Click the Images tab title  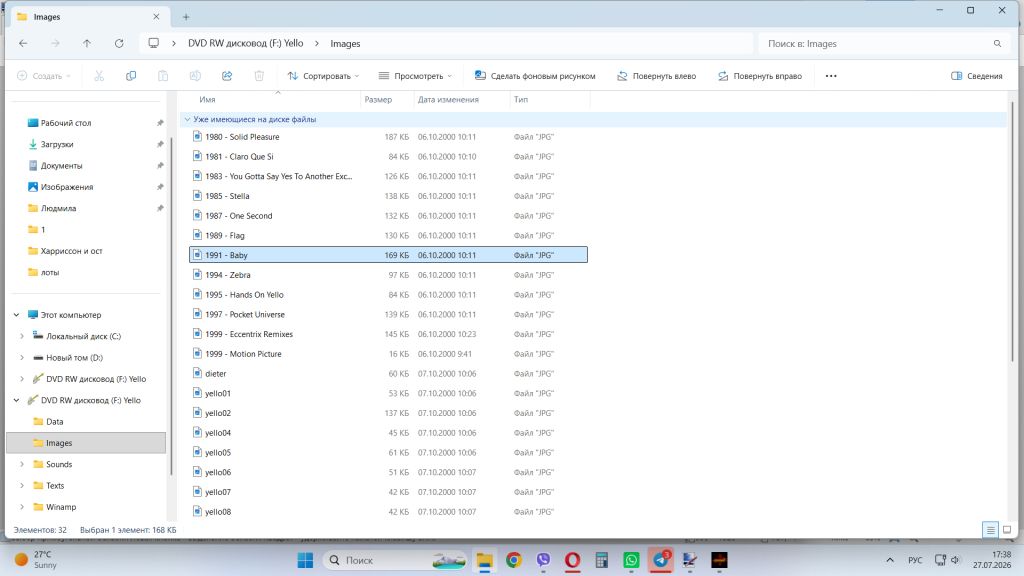pyautogui.click(x=46, y=17)
